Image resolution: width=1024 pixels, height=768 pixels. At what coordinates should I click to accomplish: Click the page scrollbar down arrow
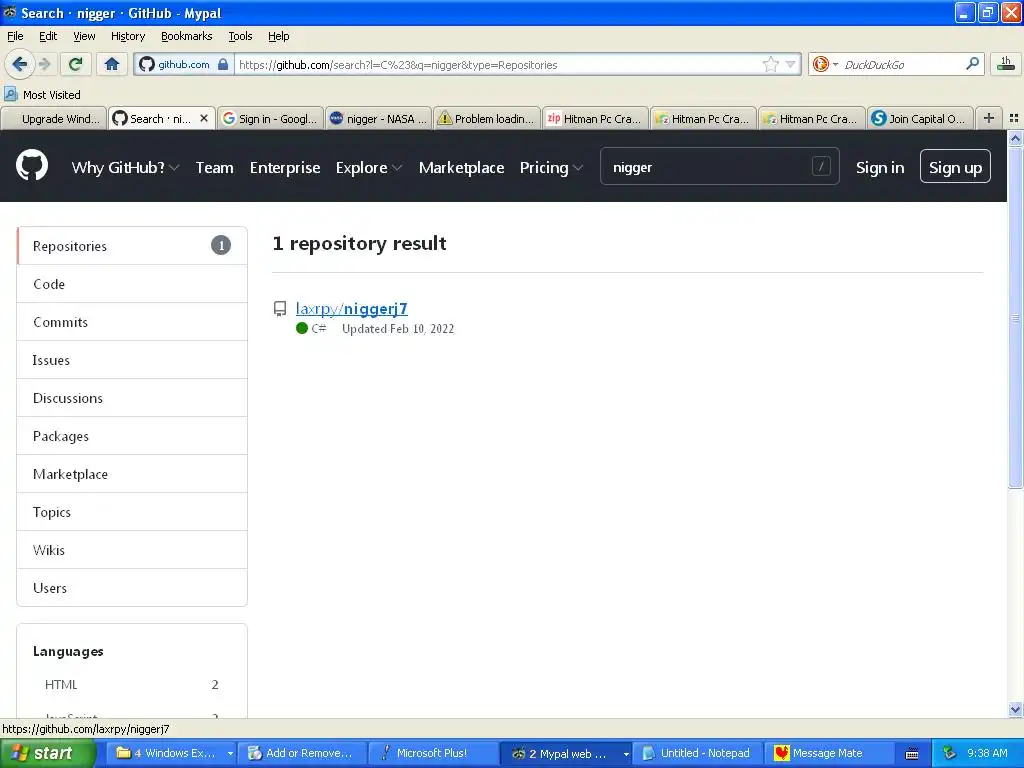(x=1015, y=709)
